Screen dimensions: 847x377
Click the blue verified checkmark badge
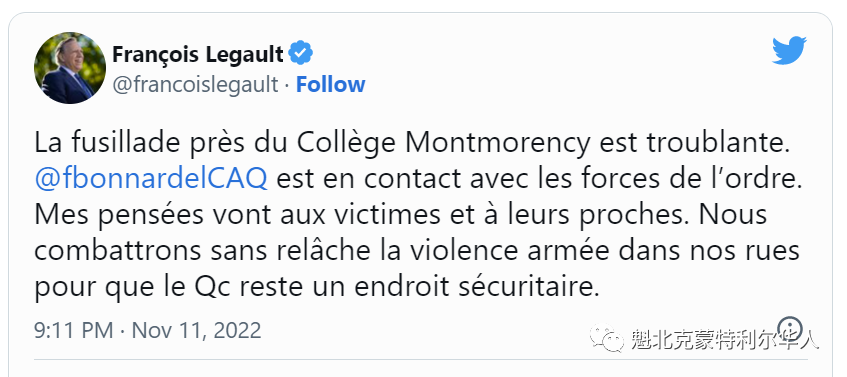tap(300, 53)
